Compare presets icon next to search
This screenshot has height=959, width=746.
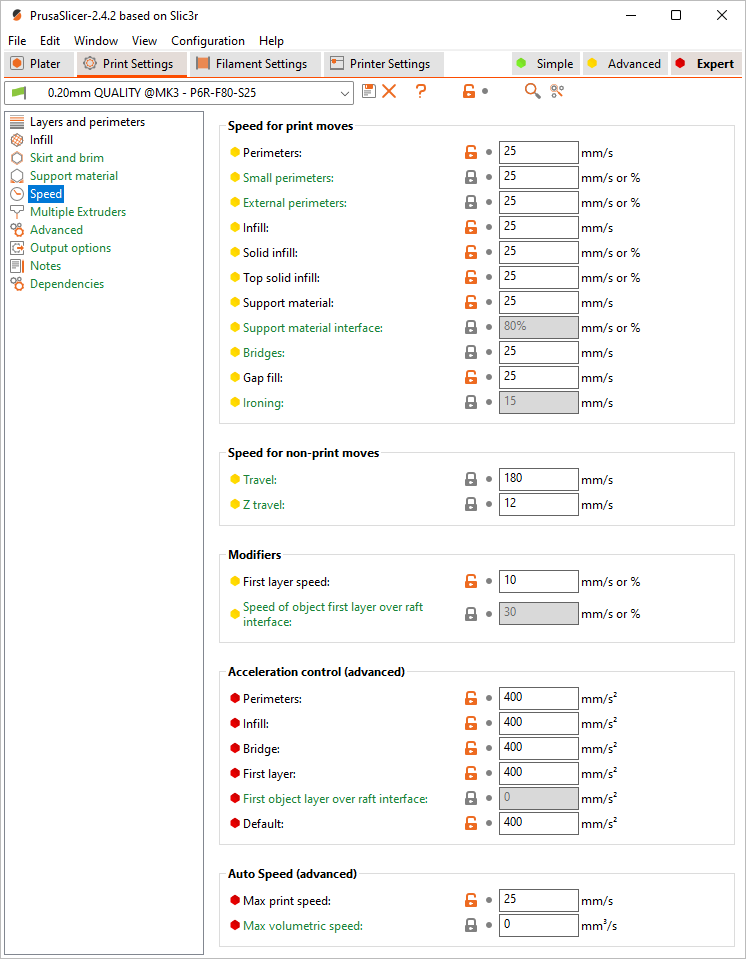point(556,91)
